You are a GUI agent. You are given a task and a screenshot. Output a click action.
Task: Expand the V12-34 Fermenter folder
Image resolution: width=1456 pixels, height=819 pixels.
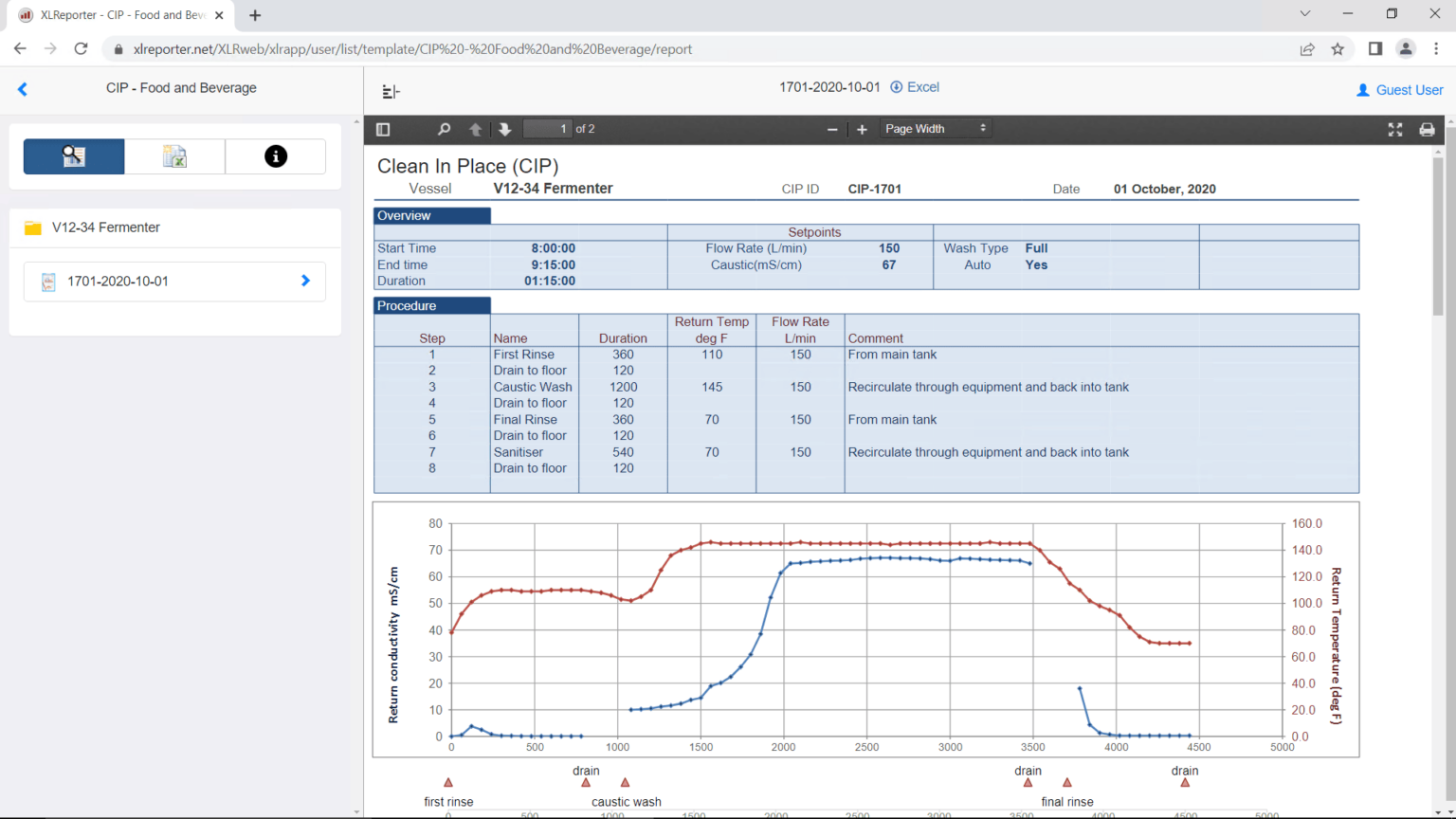(x=106, y=227)
